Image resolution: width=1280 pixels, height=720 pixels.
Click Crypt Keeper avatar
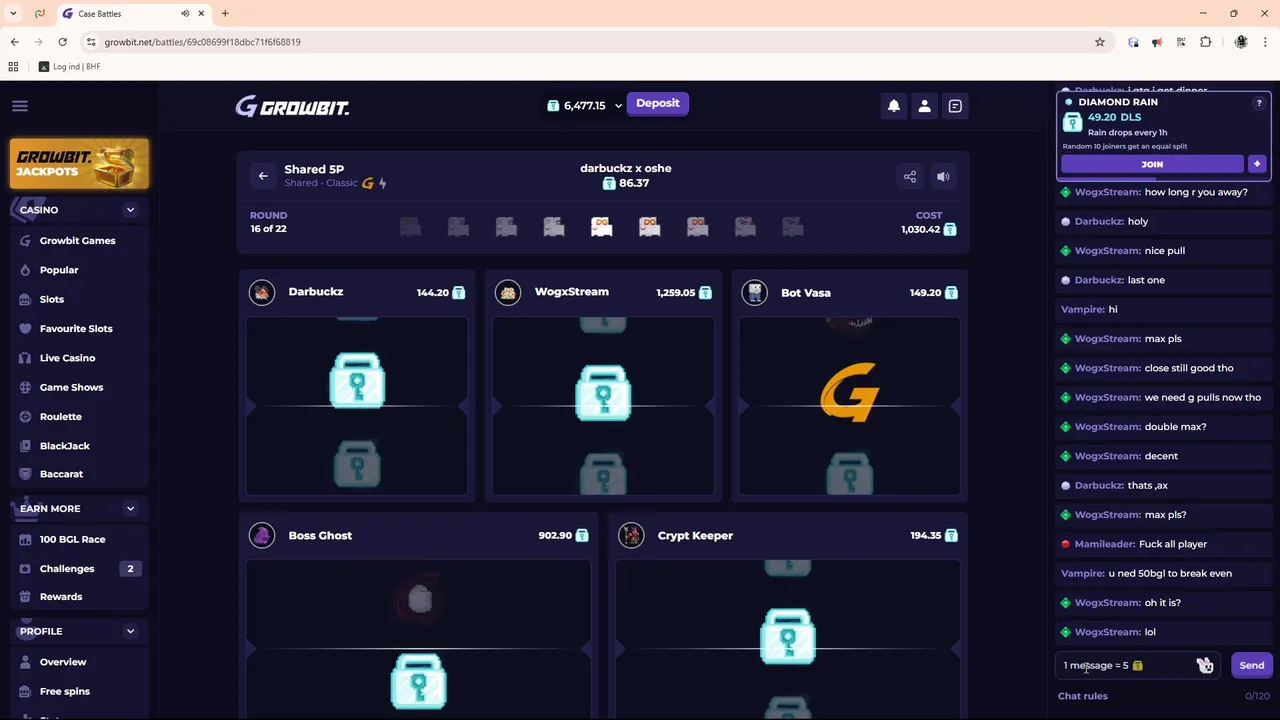coord(631,536)
